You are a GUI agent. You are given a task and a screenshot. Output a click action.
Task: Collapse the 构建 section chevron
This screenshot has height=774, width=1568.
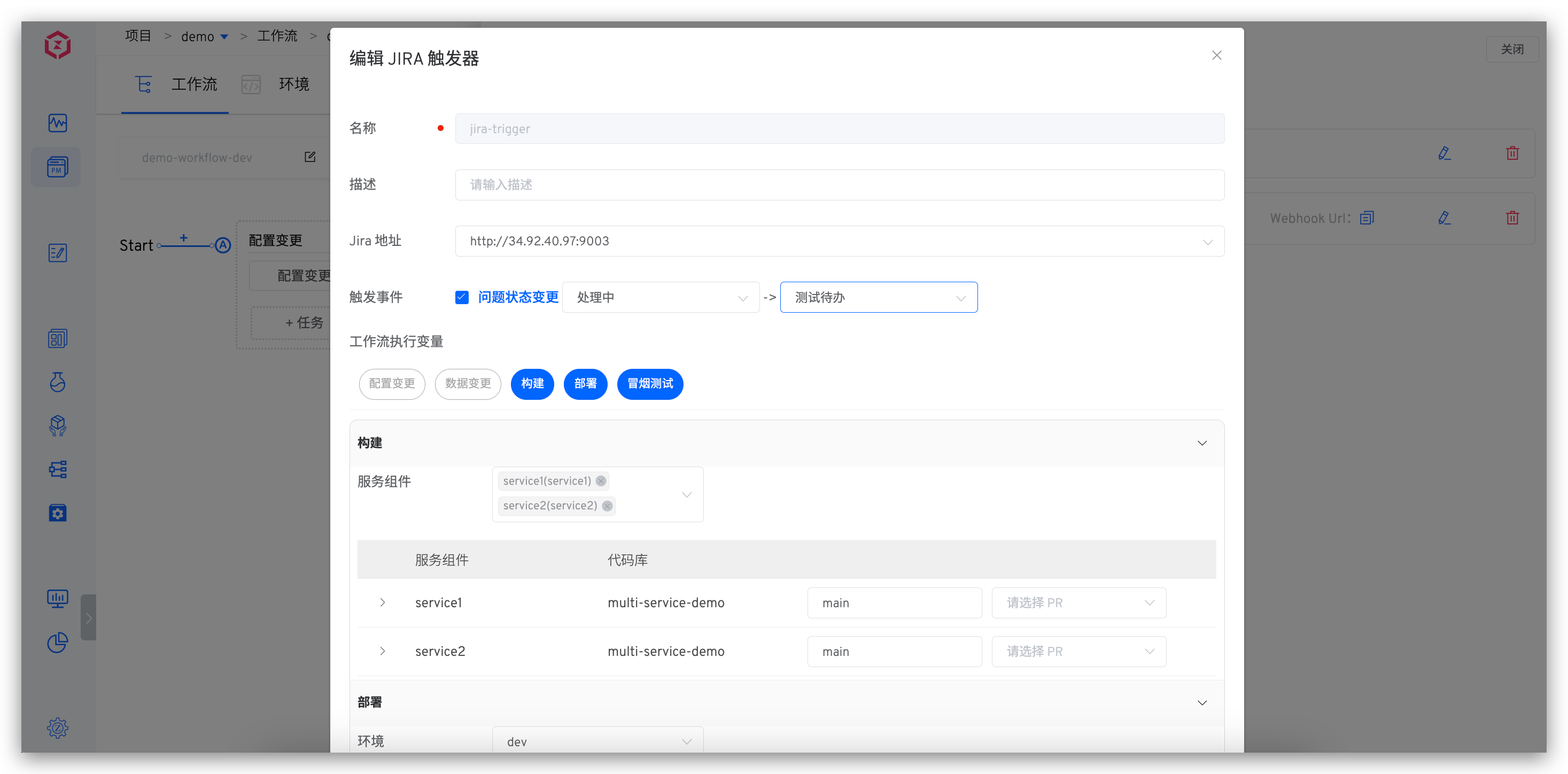coord(1202,443)
